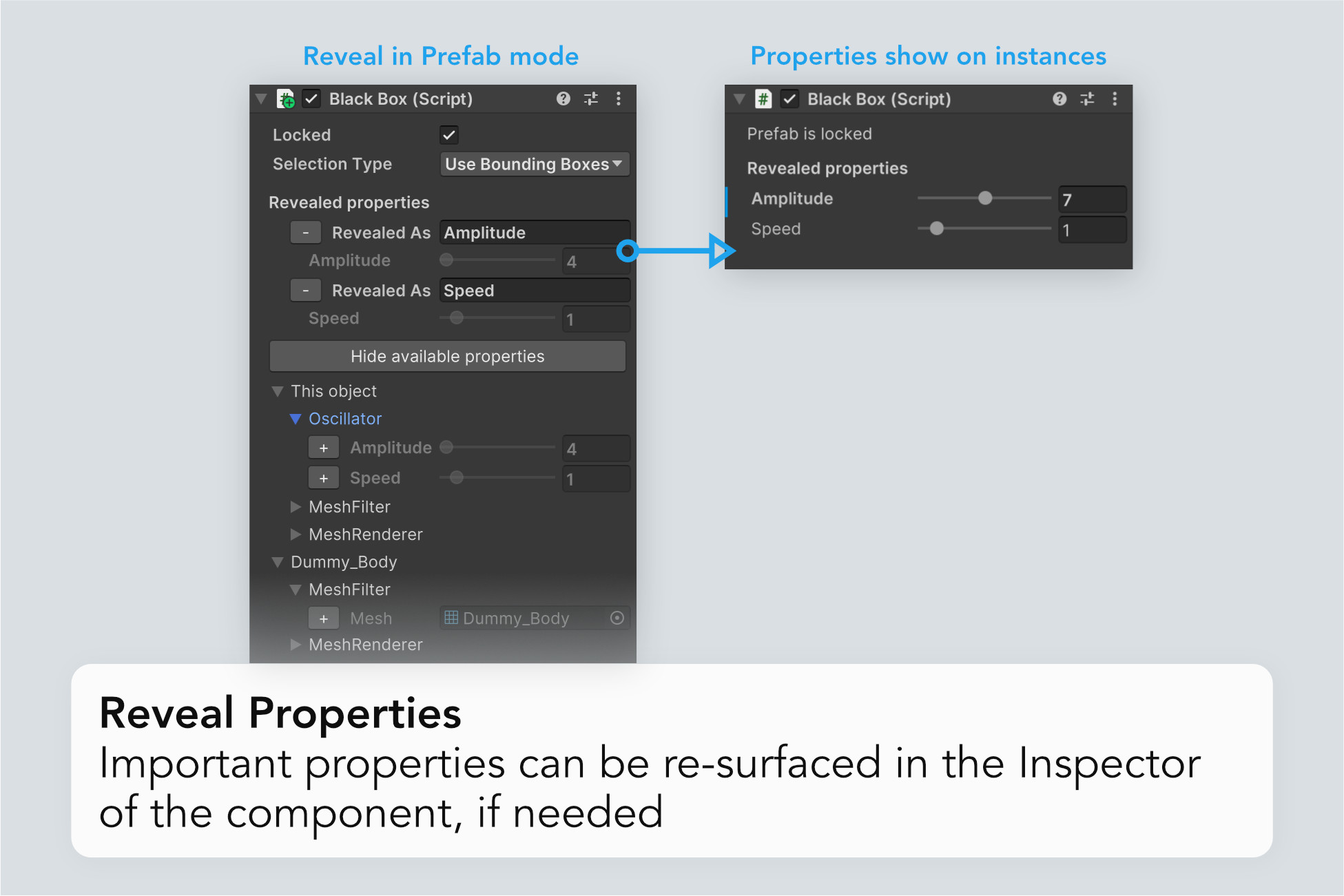Uncheck the Locked checkbox

click(x=449, y=135)
